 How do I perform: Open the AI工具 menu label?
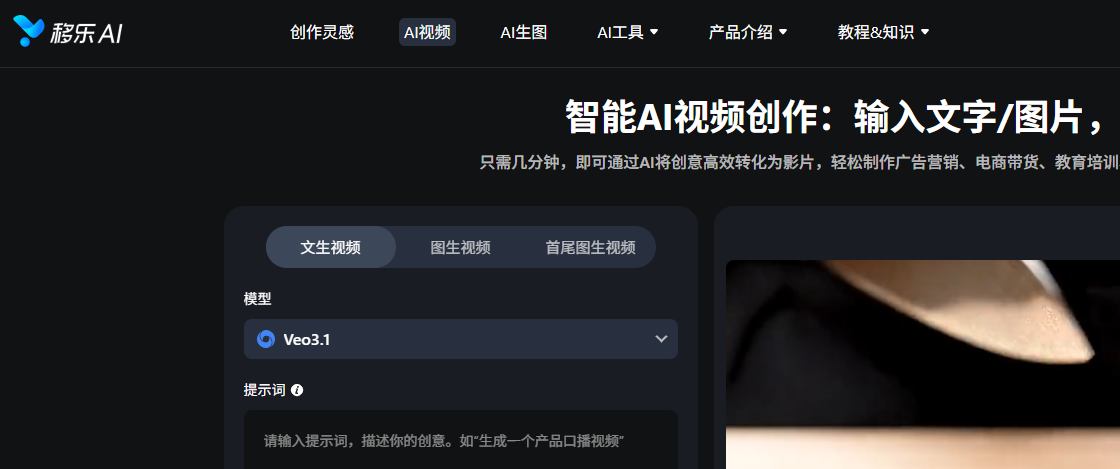pyautogui.click(x=620, y=32)
